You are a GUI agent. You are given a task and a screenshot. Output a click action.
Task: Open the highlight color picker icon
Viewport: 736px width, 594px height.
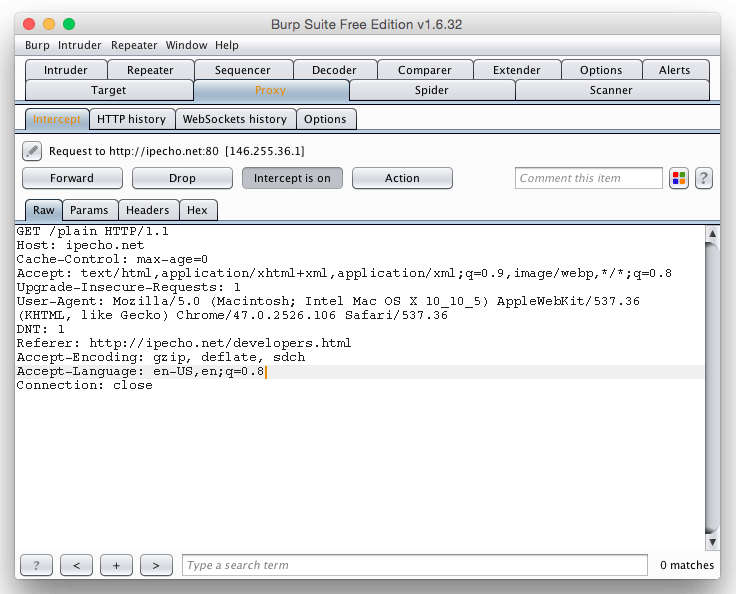(x=679, y=178)
